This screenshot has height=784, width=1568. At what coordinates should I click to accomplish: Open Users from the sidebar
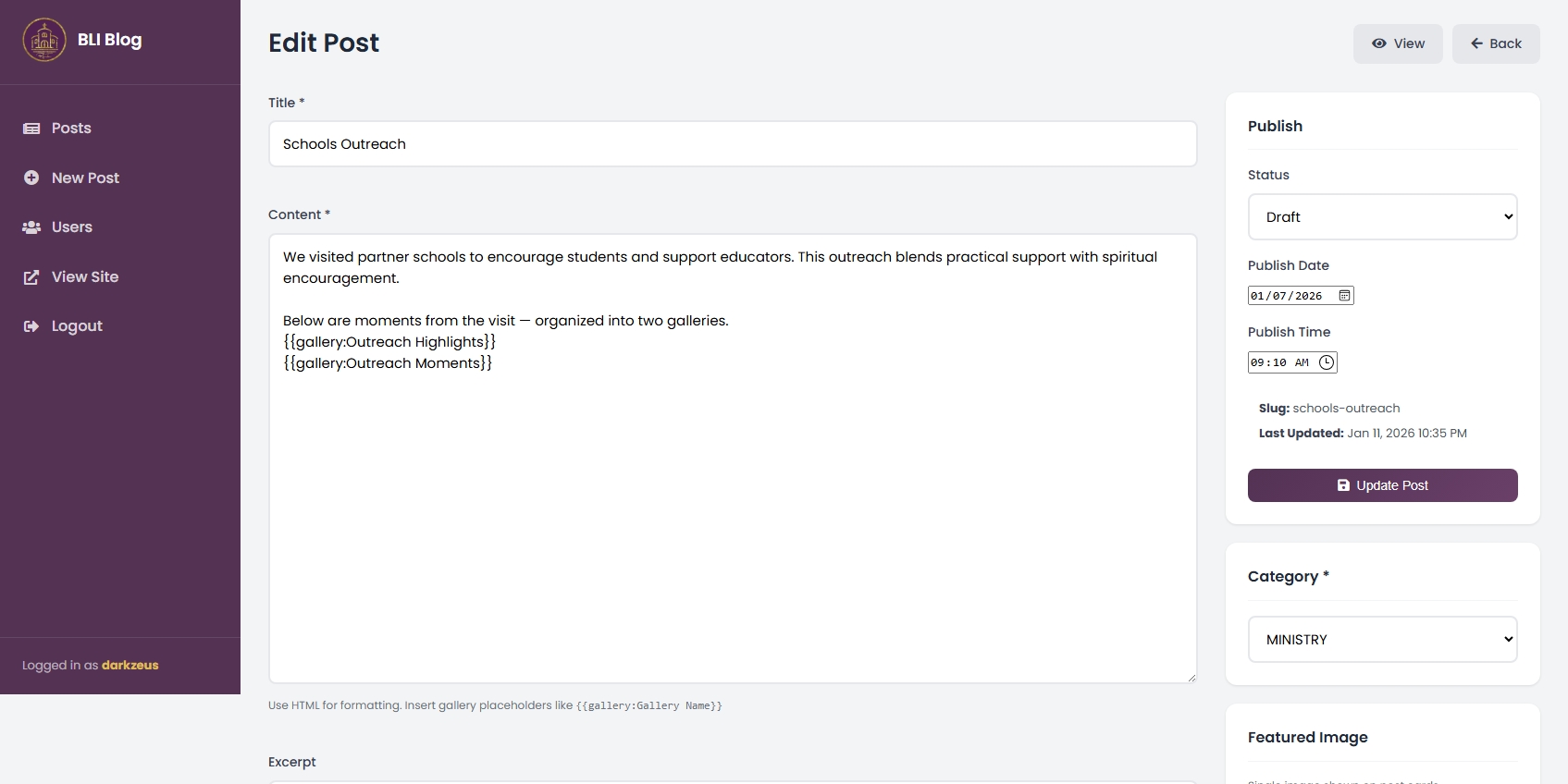pyautogui.click(x=120, y=227)
